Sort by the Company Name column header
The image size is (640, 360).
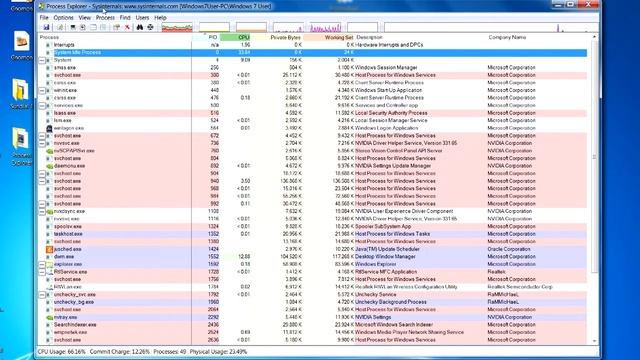(x=538, y=37)
